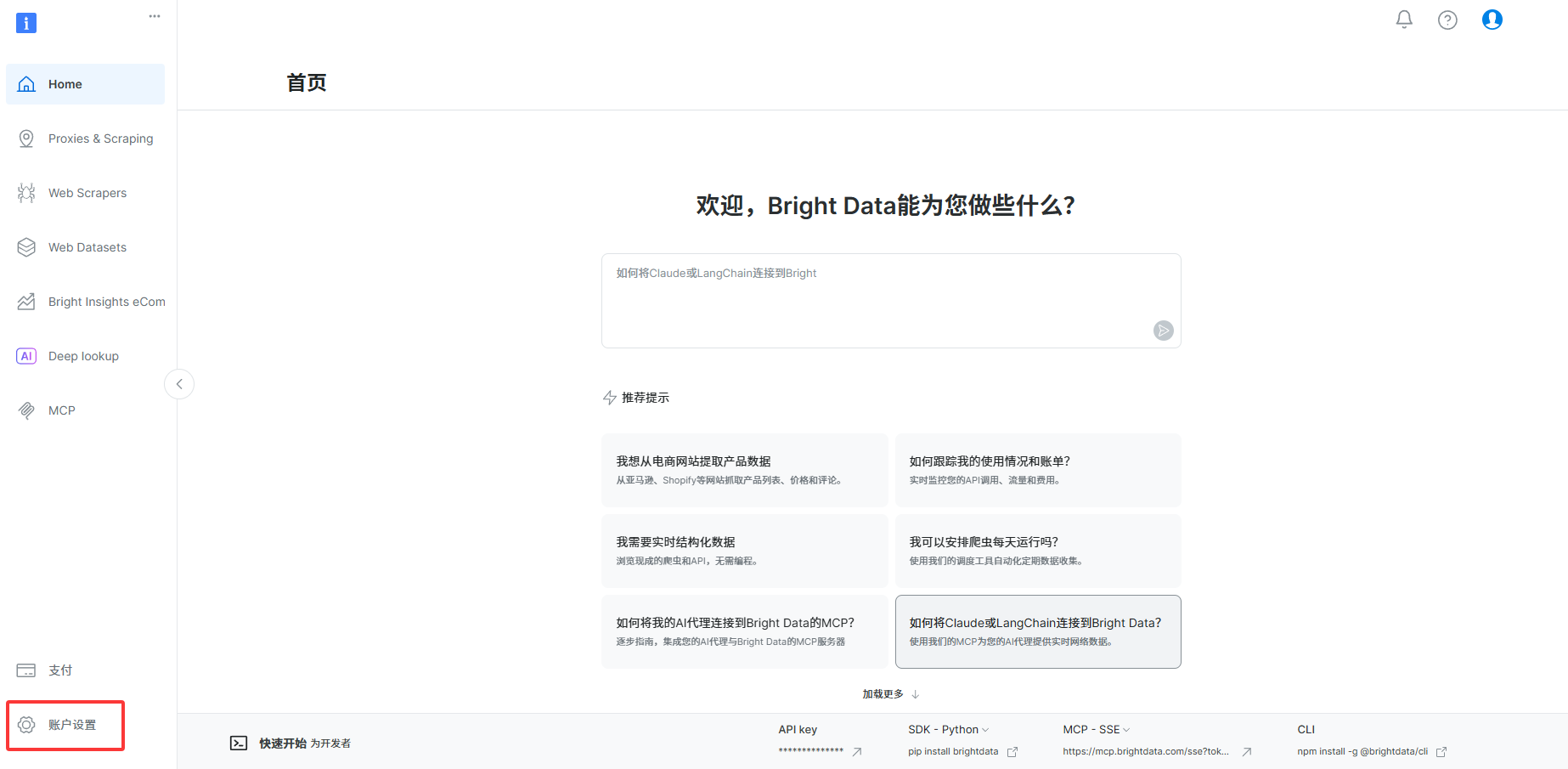Click the MCP sidebar icon
Screen dimensions: 1568x769
(x=26, y=410)
